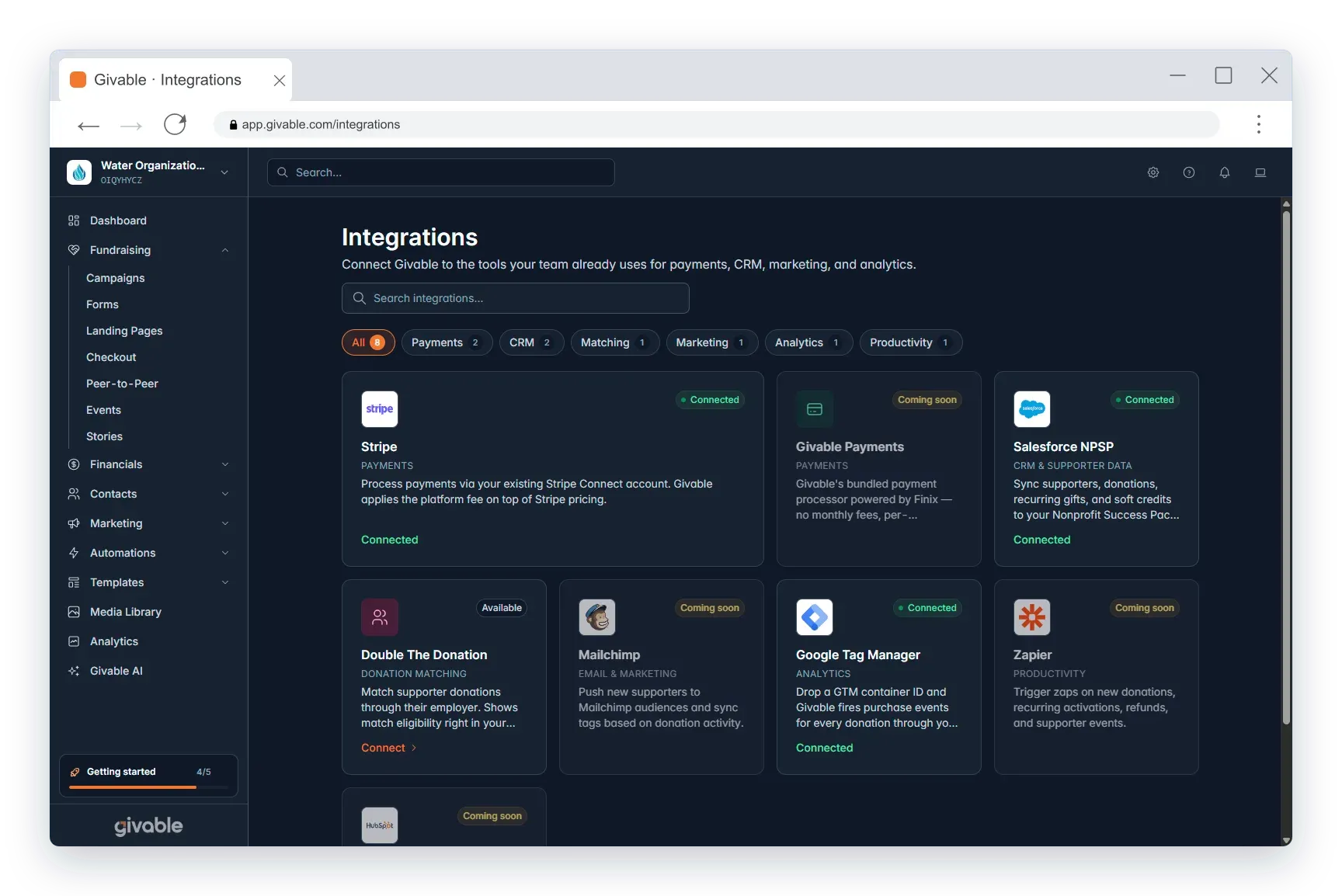The image size is (1342, 896).
Task: Click the Water Organization droplet logo
Action: coord(79,172)
